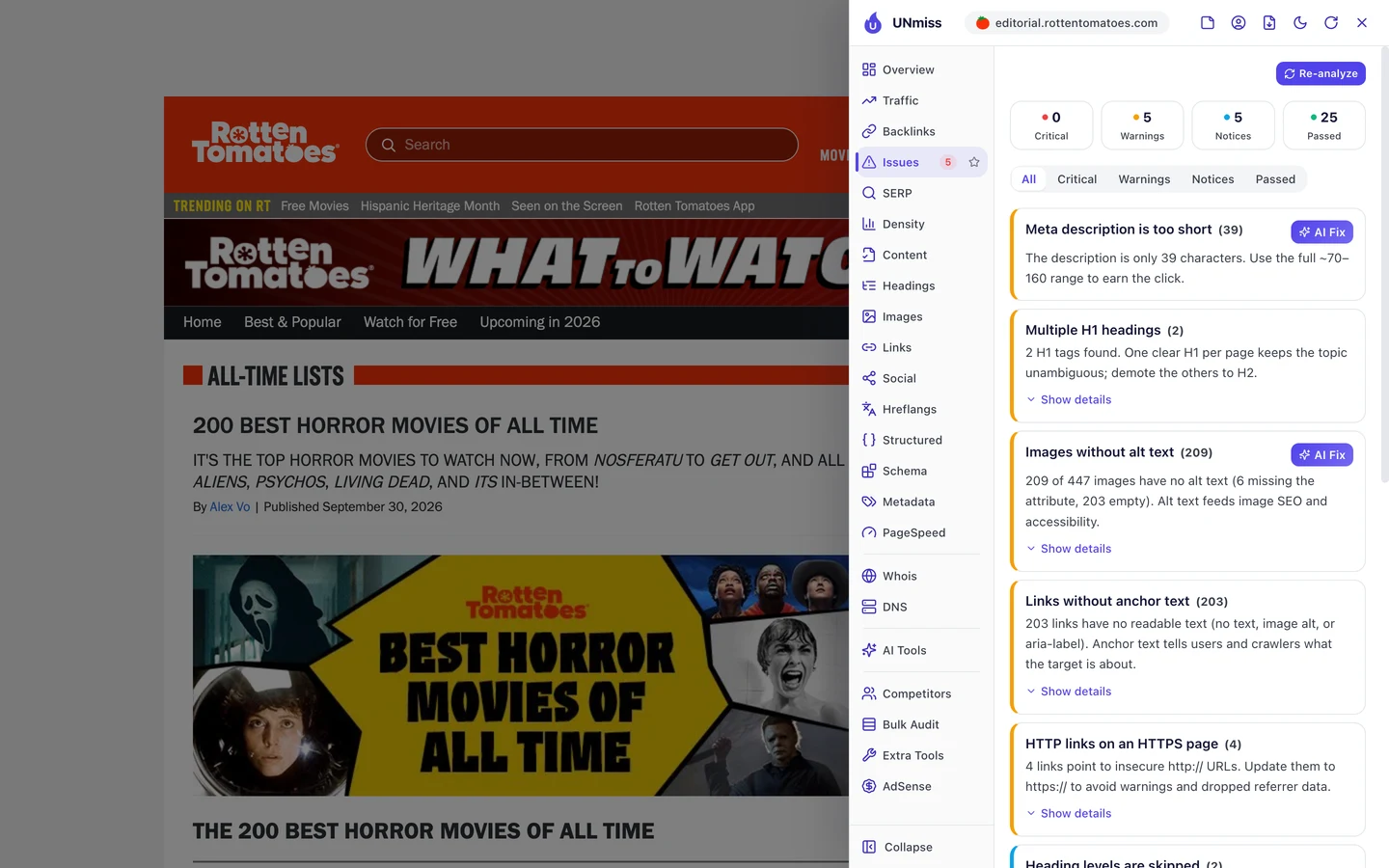
Task: Click the refresh icon in UNmiss header
Action: (x=1331, y=23)
